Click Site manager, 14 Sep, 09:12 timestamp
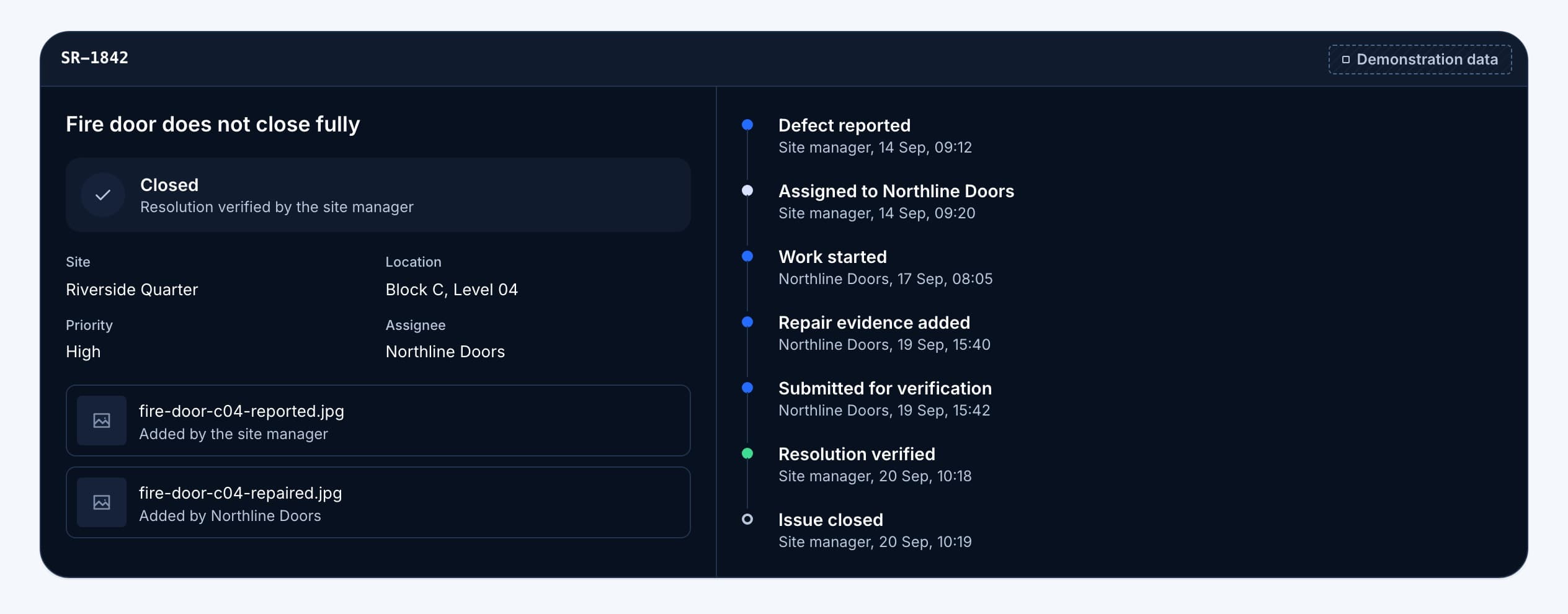 pos(875,148)
